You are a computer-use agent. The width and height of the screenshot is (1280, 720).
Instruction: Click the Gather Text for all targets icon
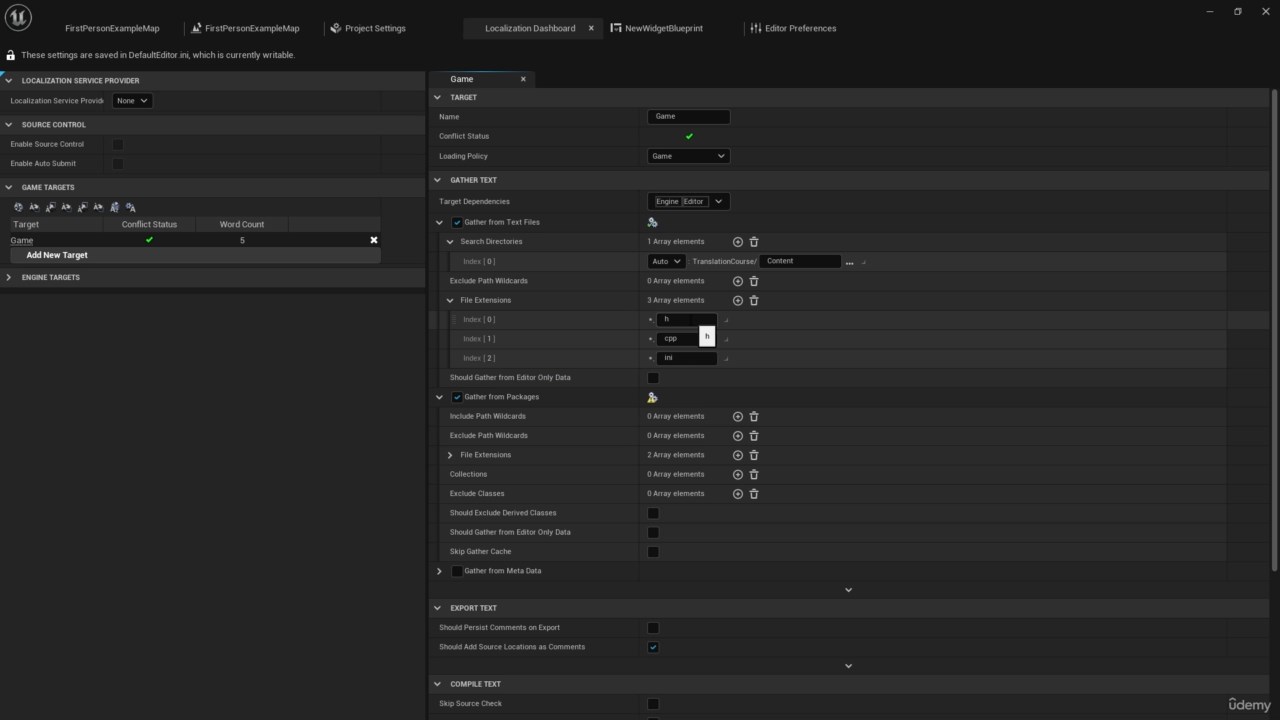[18, 207]
